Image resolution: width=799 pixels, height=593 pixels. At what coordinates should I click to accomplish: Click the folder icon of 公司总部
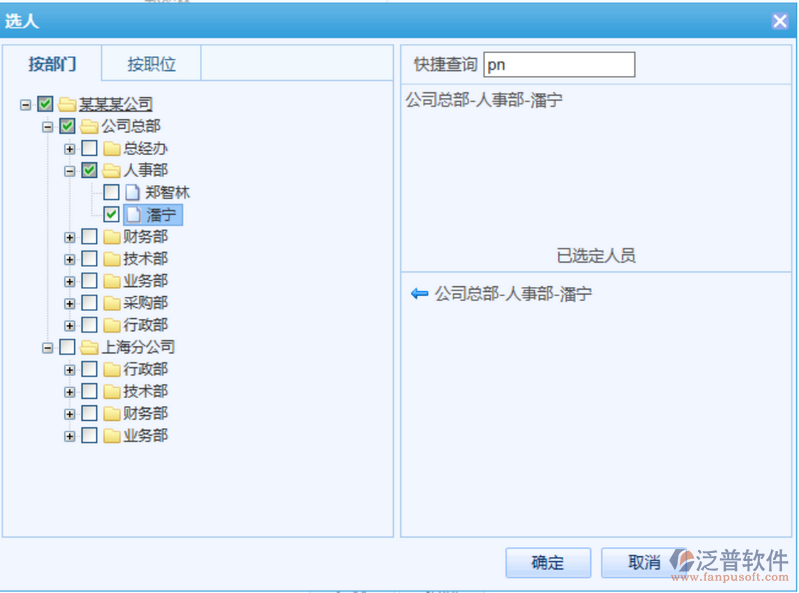[89, 126]
